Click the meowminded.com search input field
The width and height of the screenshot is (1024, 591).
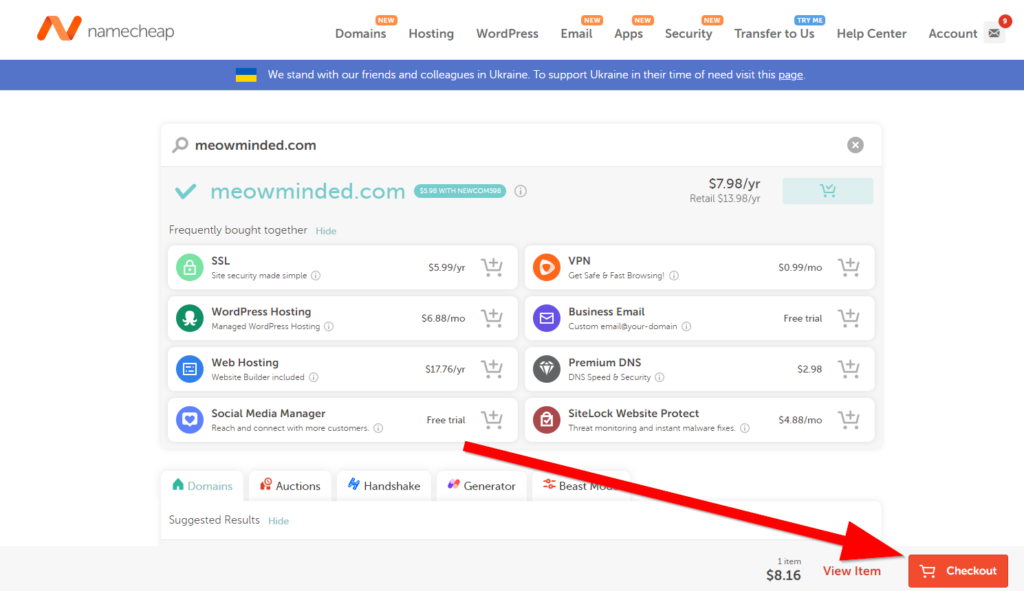click(x=500, y=145)
